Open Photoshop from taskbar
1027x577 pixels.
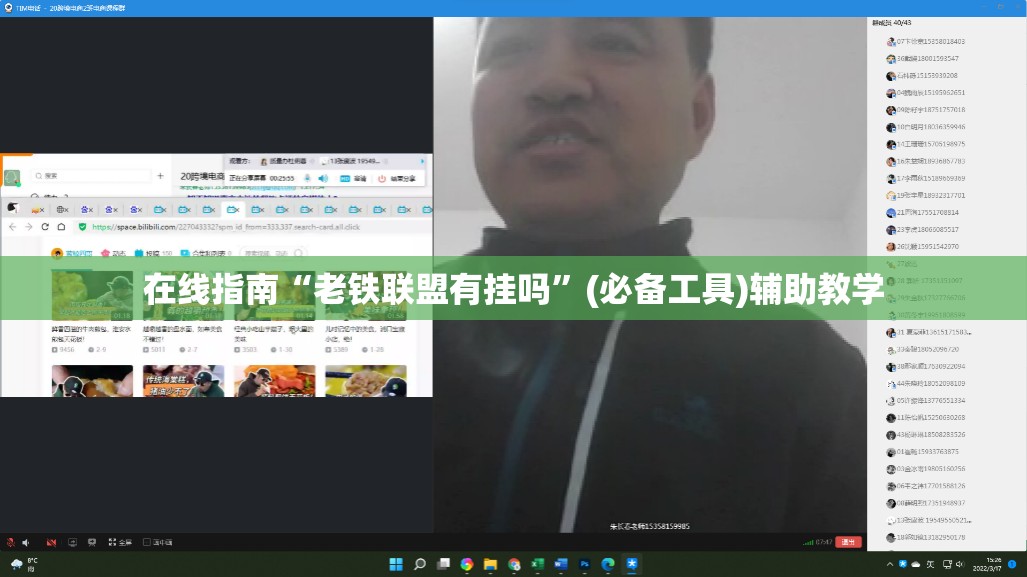tap(585, 564)
